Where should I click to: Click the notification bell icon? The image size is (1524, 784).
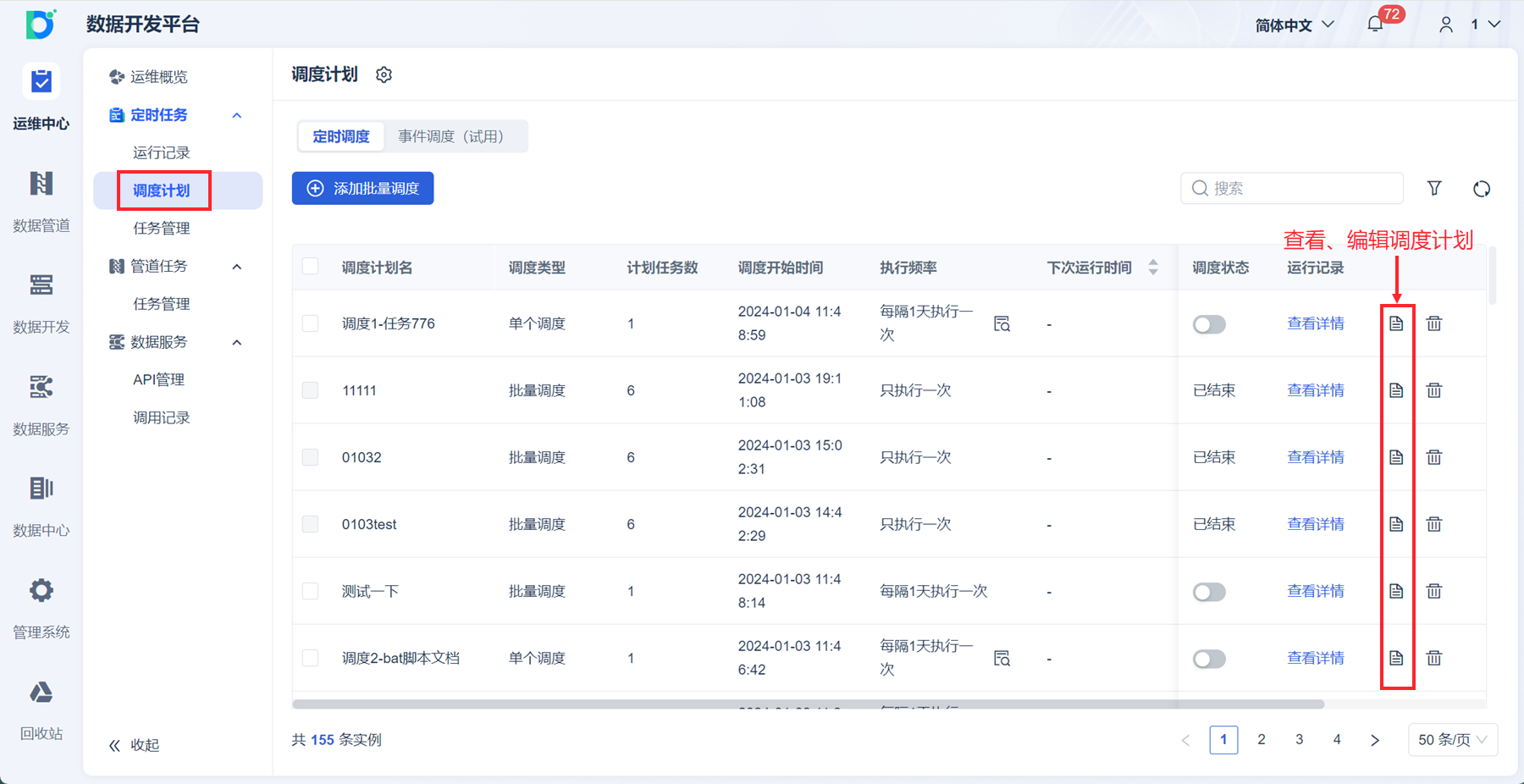coord(1376,24)
